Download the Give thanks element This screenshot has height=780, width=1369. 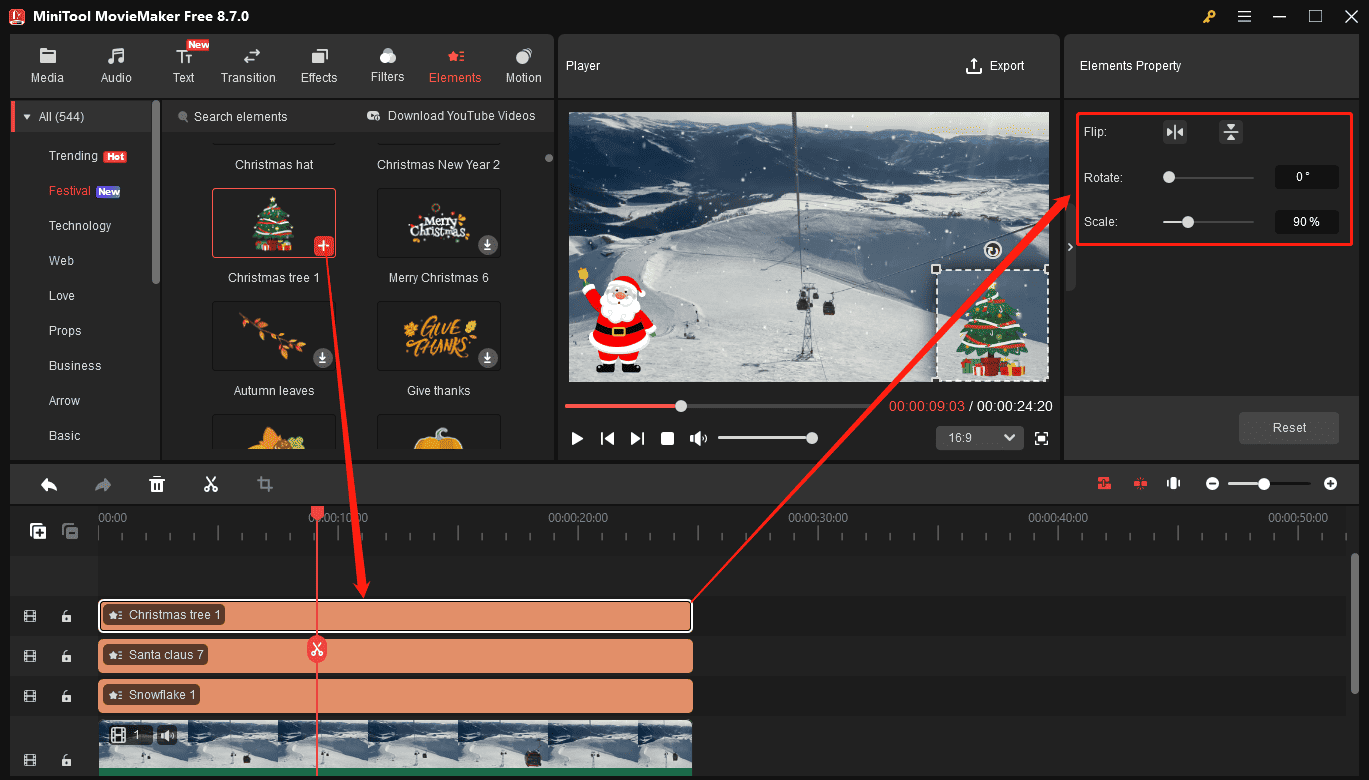point(487,357)
